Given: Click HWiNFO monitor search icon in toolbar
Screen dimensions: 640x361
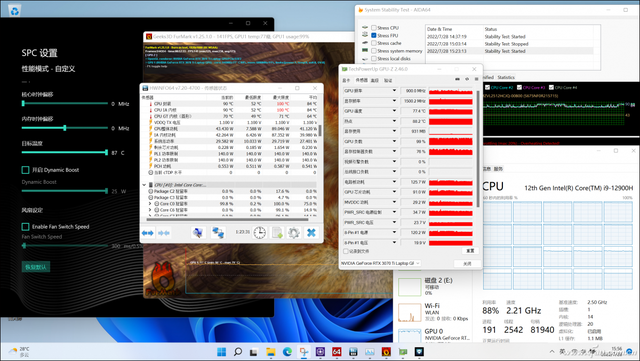Looking at the screenshot, I should [198, 233].
